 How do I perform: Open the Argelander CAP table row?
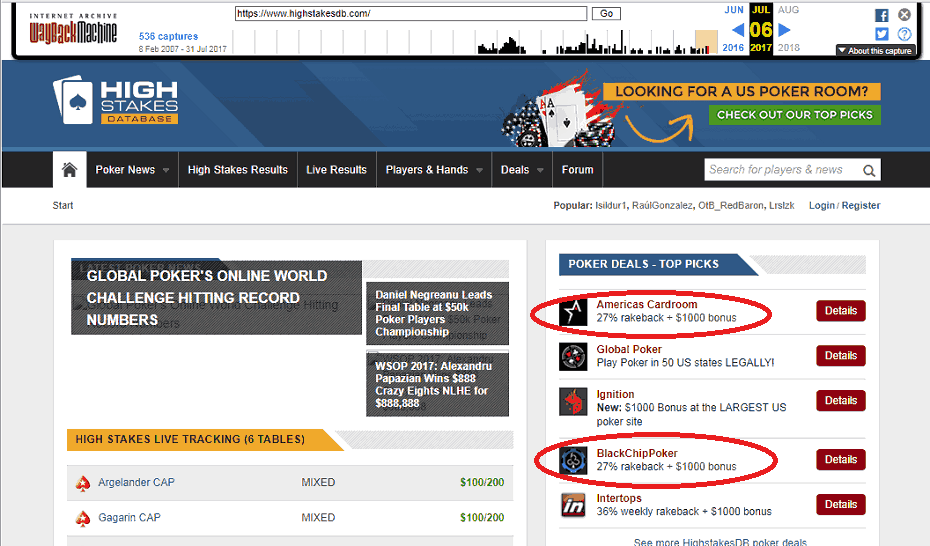(290, 483)
